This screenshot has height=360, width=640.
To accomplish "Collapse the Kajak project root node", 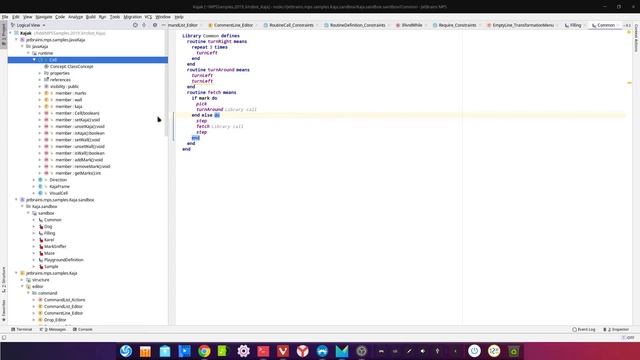I will (11, 33).
